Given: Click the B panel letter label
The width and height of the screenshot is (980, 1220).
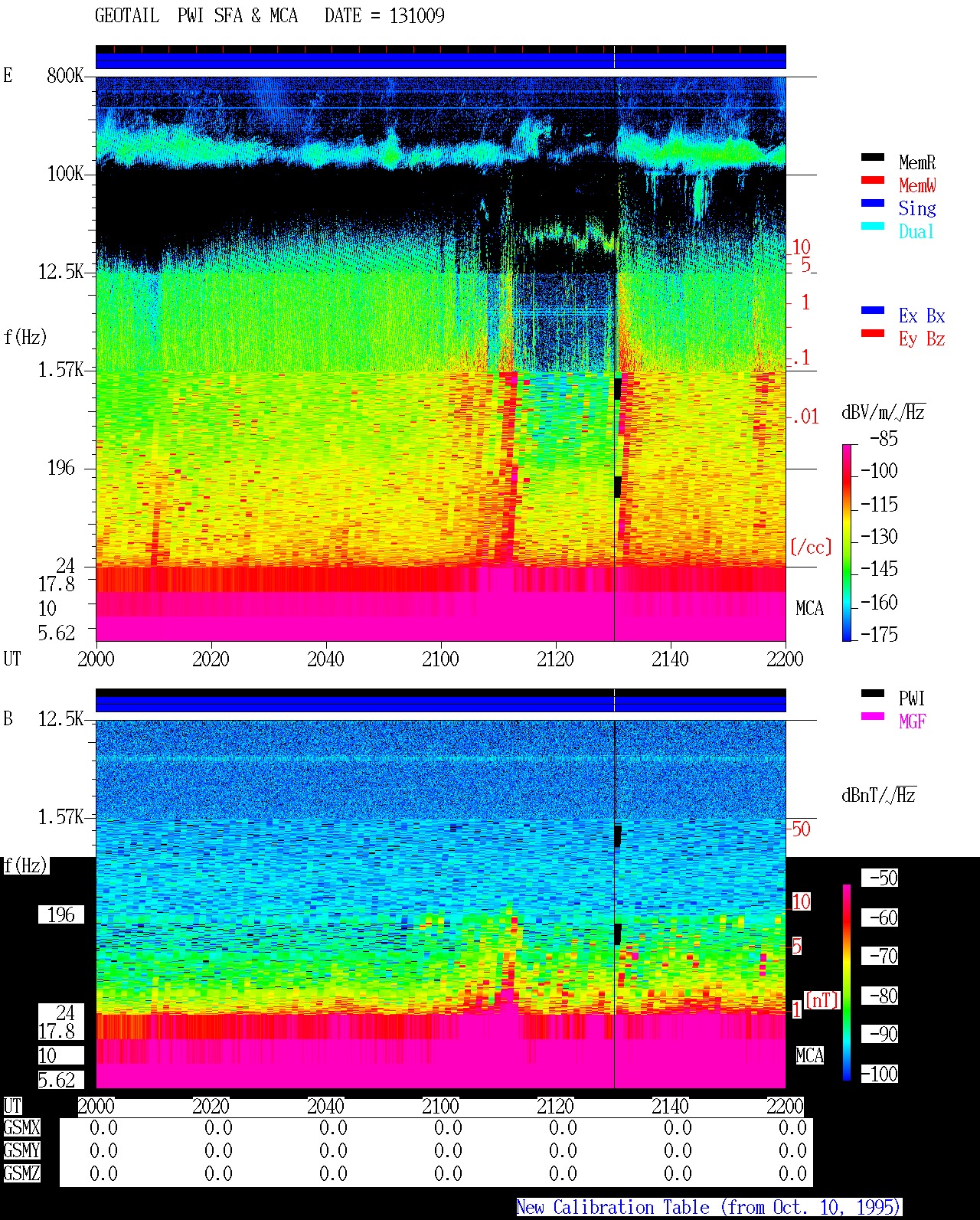Looking at the screenshot, I should coord(8,719).
